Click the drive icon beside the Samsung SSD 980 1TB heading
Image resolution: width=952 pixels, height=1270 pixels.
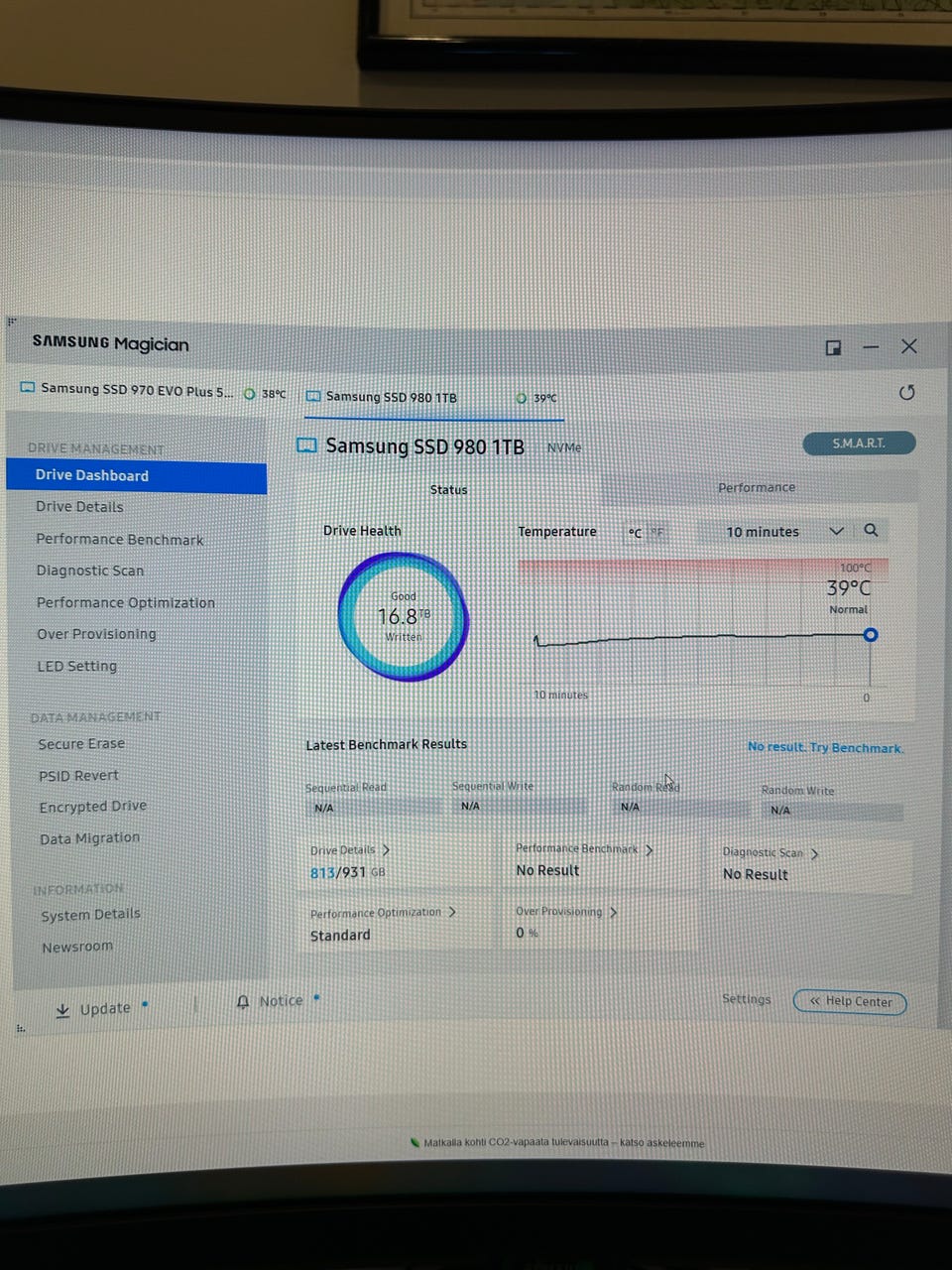pos(306,445)
